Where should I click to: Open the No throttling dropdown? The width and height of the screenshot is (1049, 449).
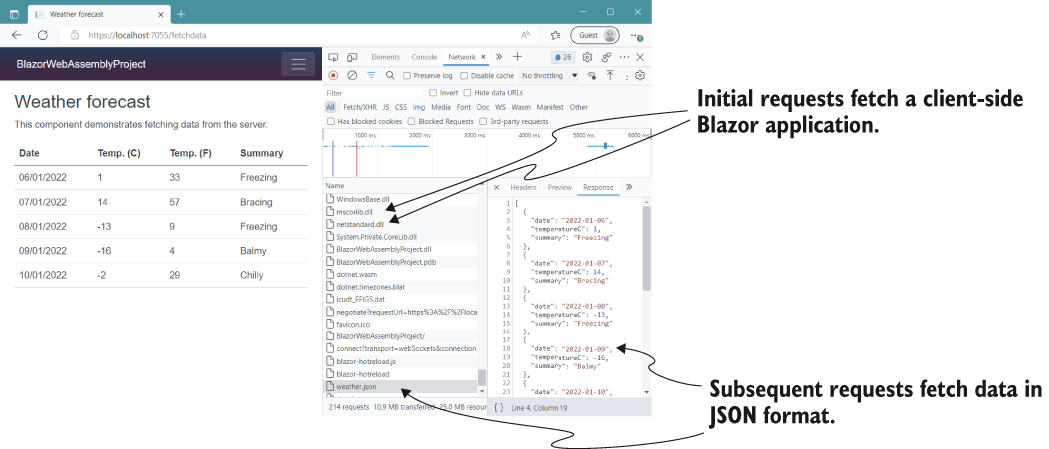(x=549, y=76)
